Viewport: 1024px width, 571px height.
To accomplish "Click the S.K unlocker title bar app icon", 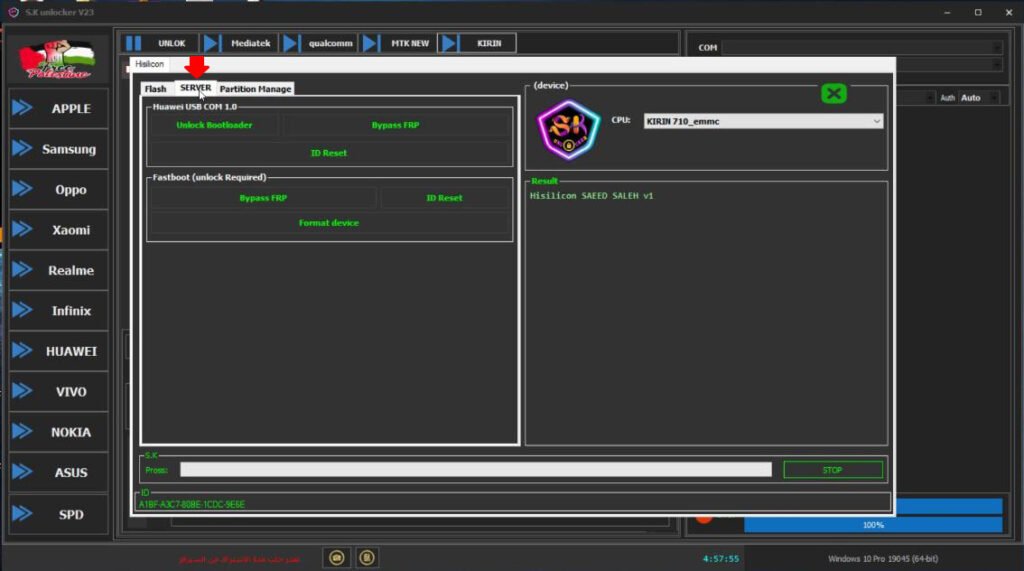I will point(13,12).
